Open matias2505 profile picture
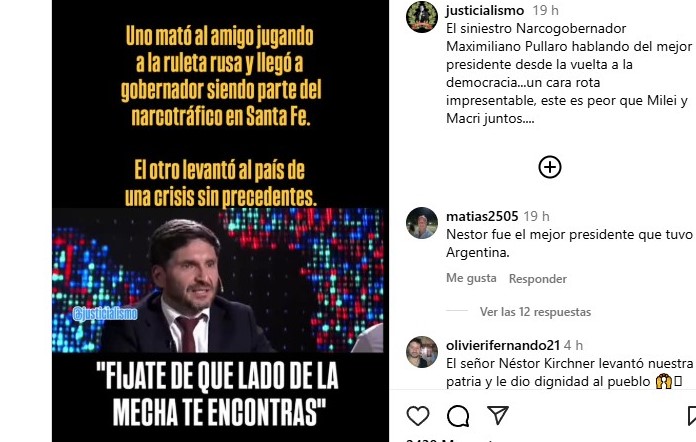The height and width of the screenshot is (442, 696). point(422,223)
